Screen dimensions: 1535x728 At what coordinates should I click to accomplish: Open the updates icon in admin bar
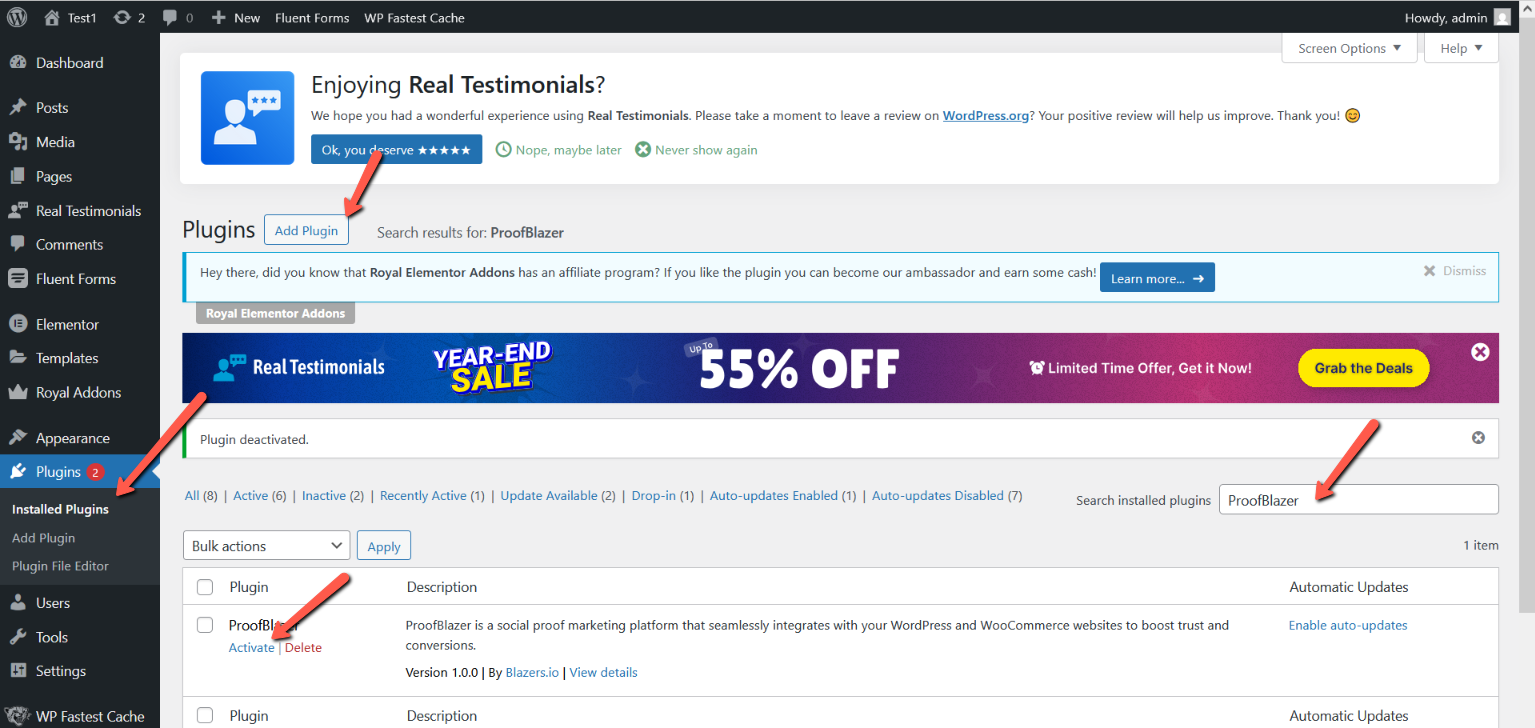(122, 17)
